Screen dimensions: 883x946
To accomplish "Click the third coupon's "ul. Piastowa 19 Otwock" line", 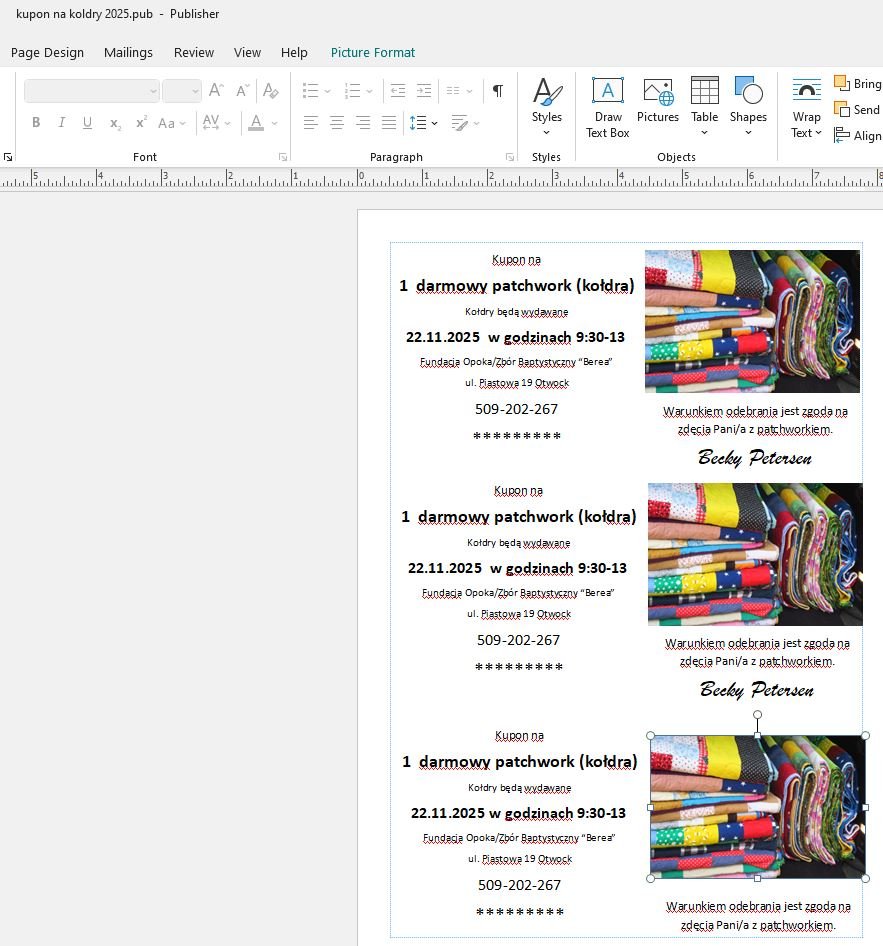I will 520,859.
